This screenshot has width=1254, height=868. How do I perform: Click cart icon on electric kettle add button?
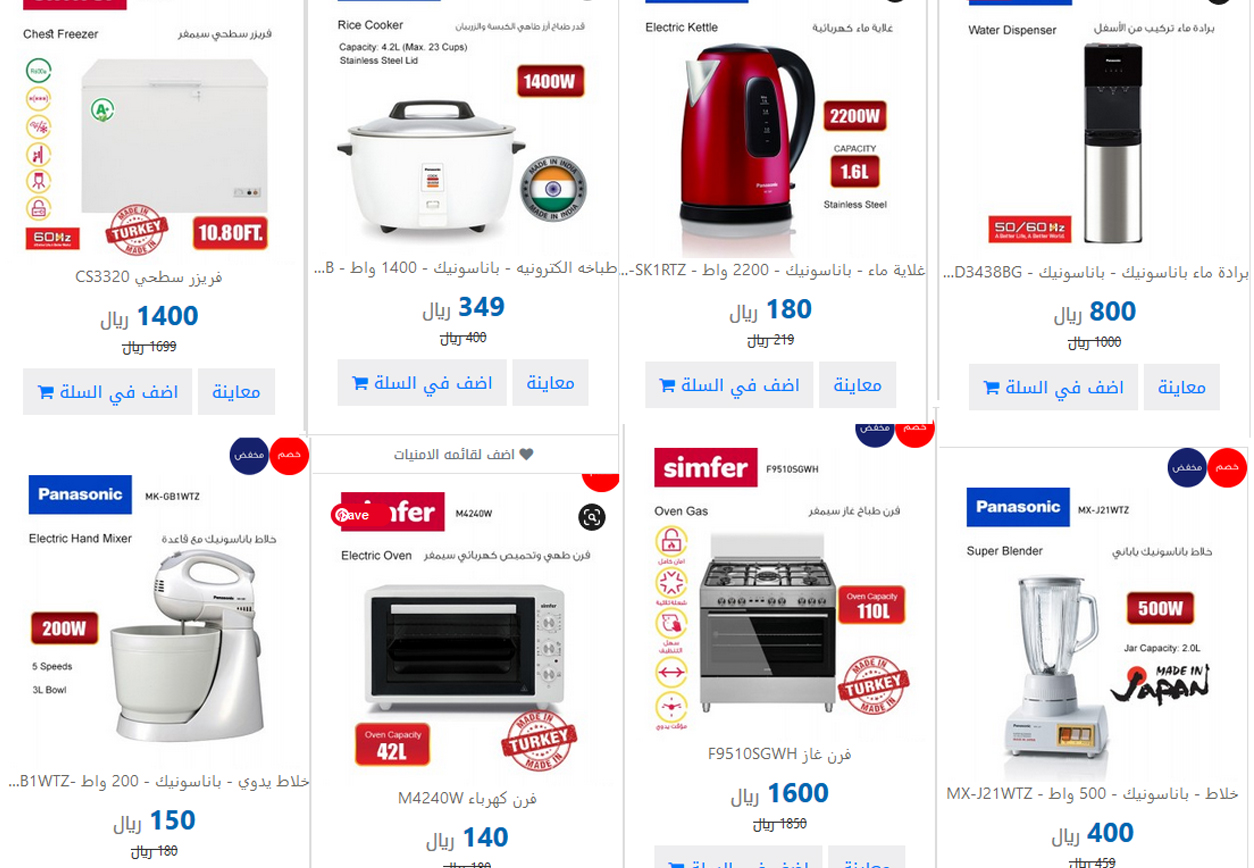click(667, 385)
